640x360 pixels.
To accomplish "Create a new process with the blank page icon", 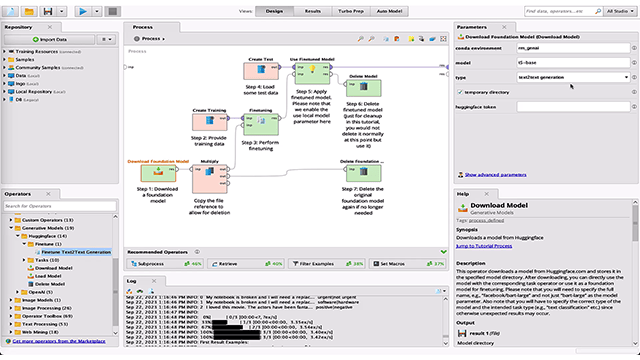I will [11, 11].
